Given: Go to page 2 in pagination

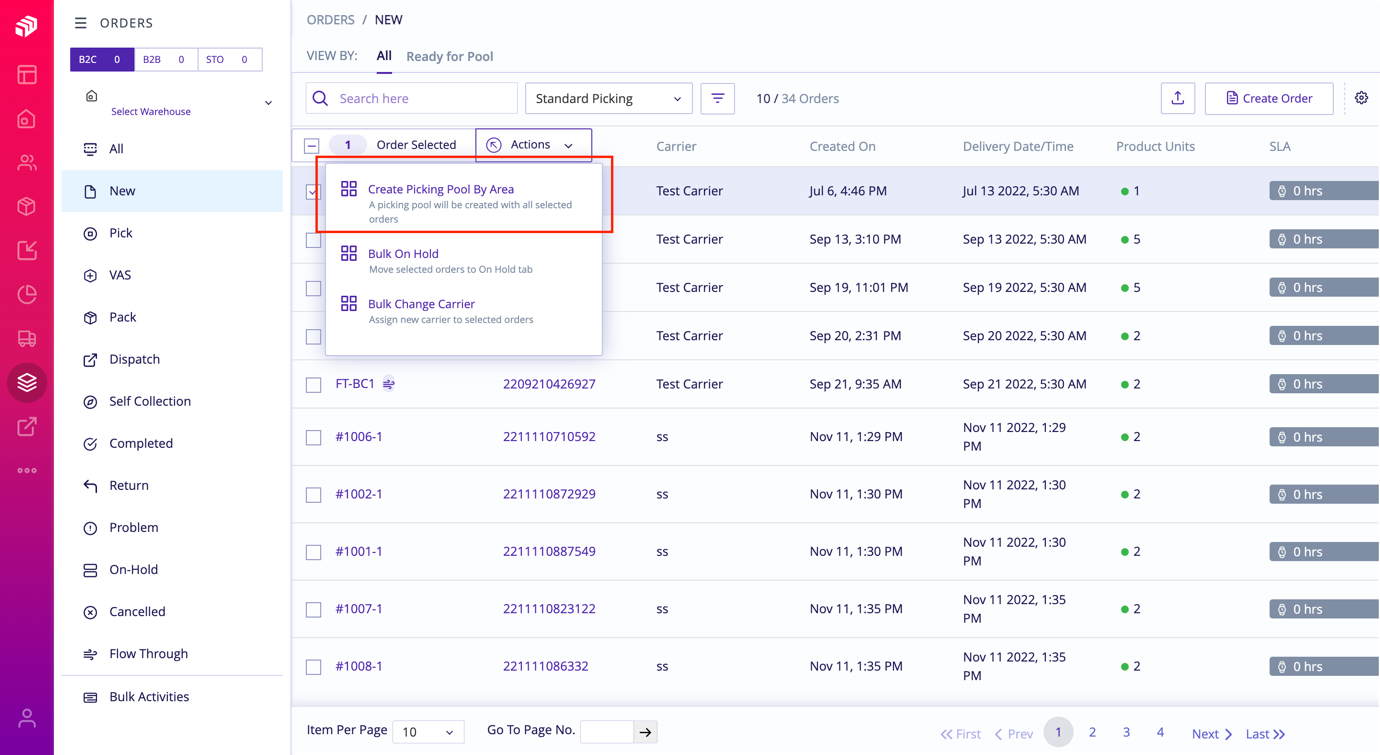Looking at the screenshot, I should pos(1092,732).
